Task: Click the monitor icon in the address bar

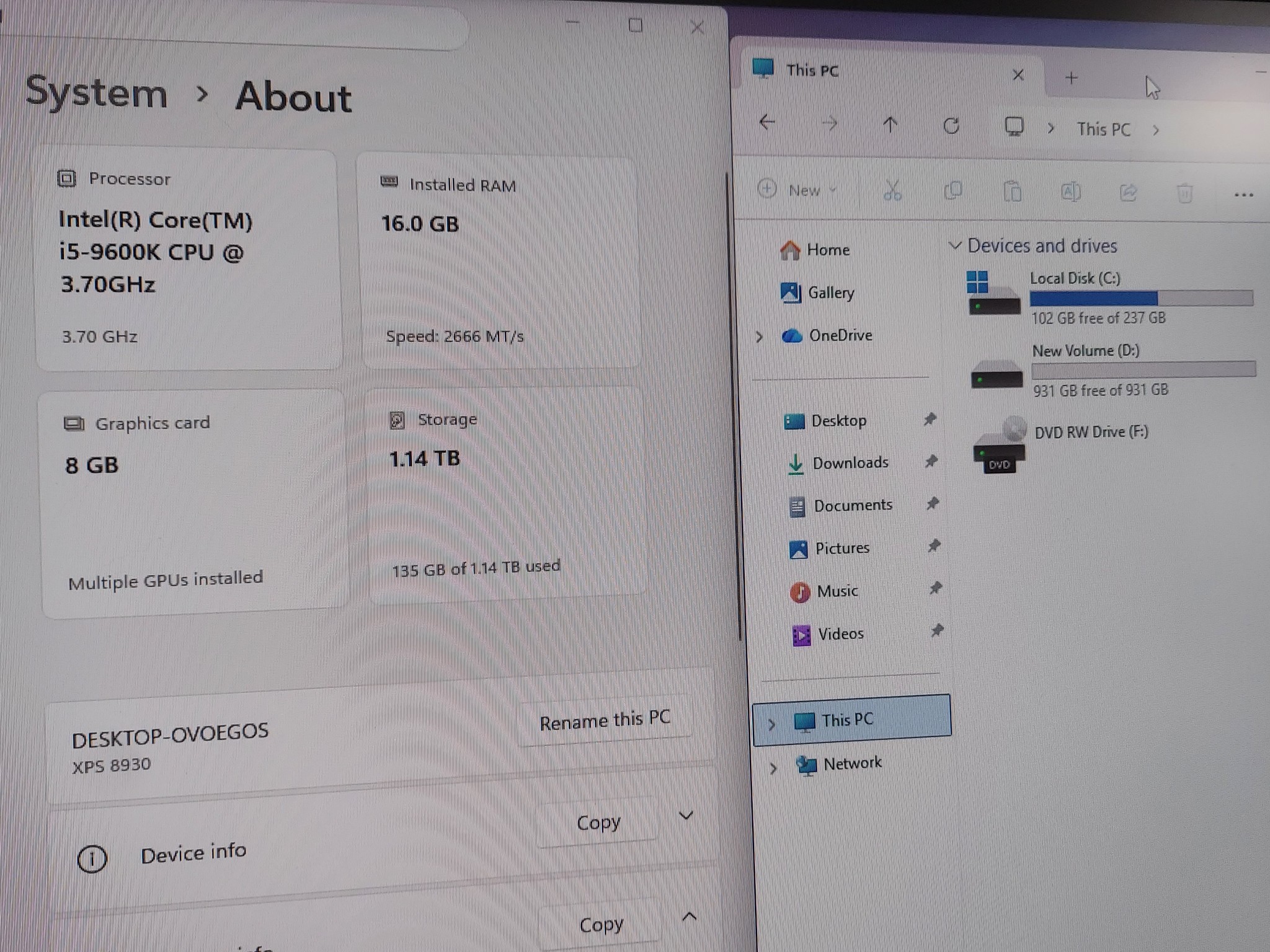Action: [1014, 127]
